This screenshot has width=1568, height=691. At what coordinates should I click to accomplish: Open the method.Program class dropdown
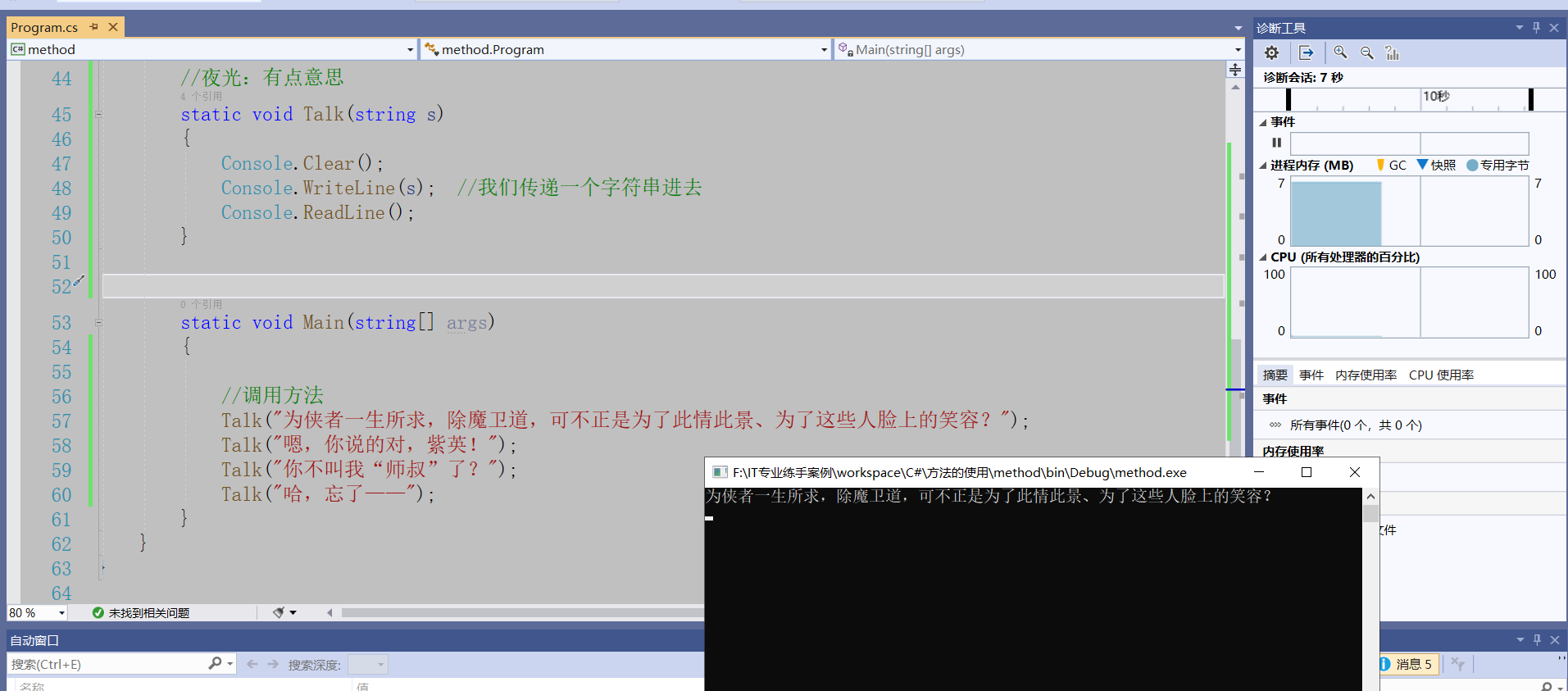point(824,50)
